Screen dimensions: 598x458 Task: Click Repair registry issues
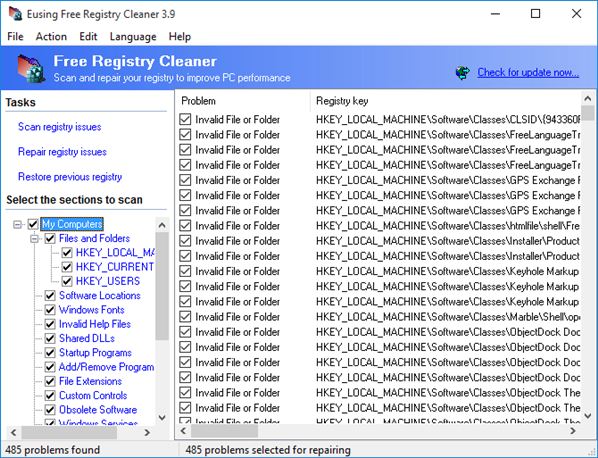(62, 152)
